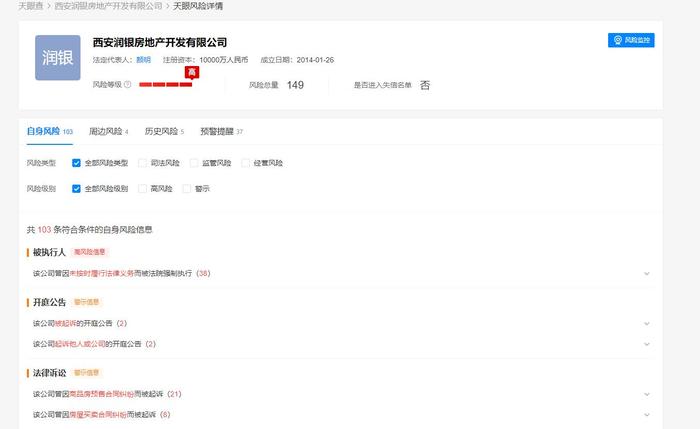Expand the 起诉他人或公司的开庭公告 row chevron

click(x=646, y=344)
